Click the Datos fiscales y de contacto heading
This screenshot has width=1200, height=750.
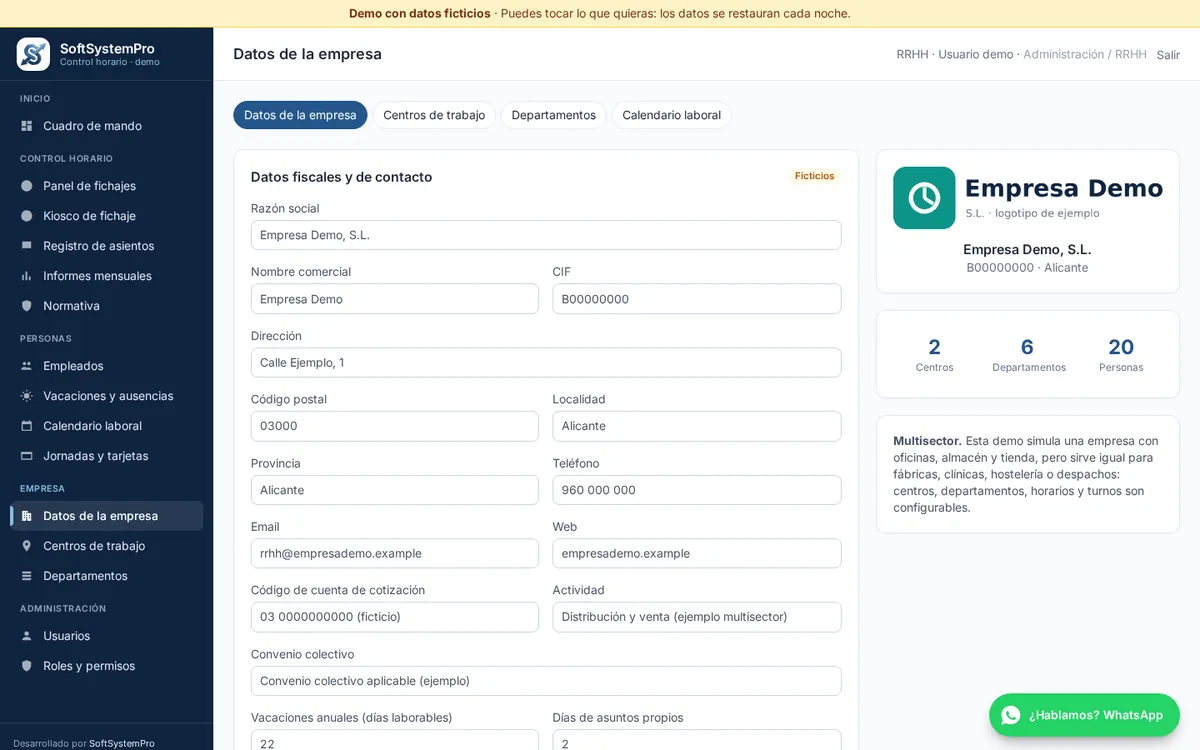coord(342,177)
